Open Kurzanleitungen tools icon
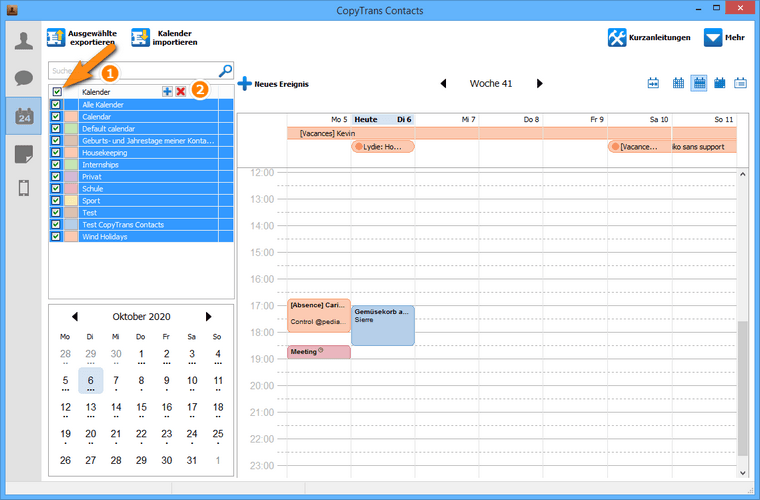 coord(617,38)
